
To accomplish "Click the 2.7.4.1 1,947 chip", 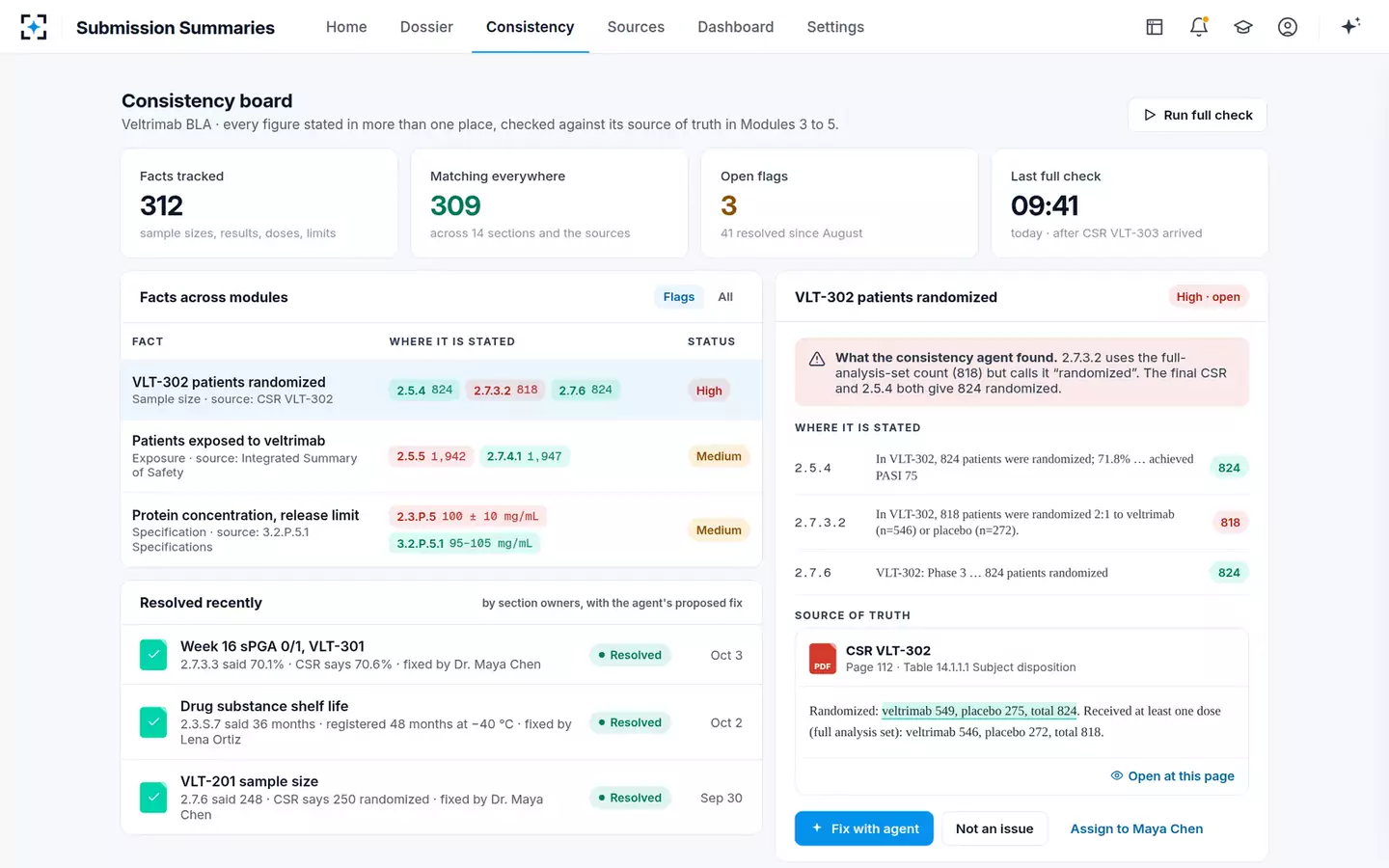I will 524,456.
